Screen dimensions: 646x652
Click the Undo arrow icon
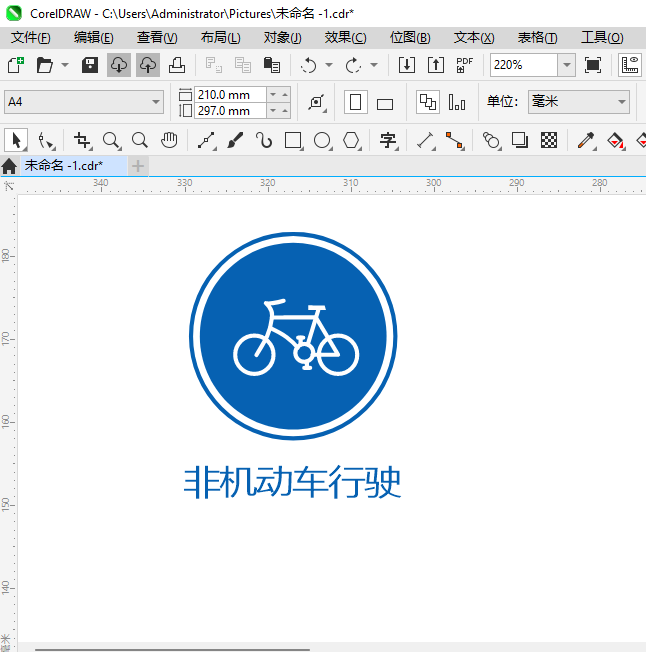[x=308, y=65]
